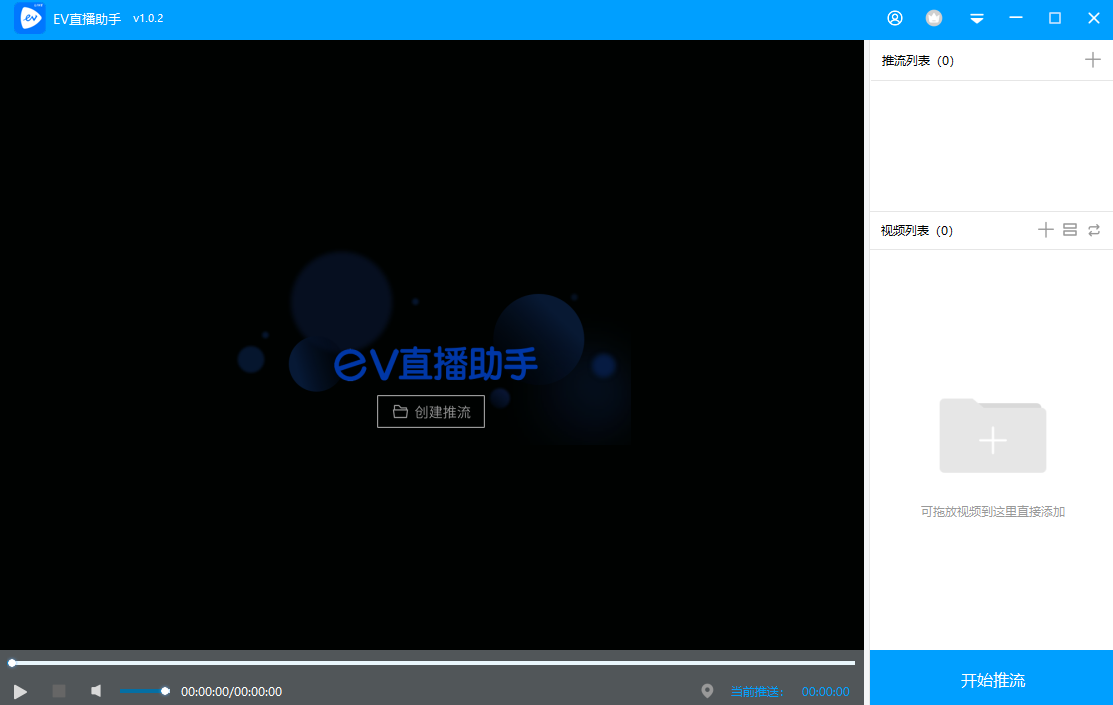The height and width of the screenshot is (705, 1113).
Task: Click the EV app logo icon
Action: pos(30,18)
